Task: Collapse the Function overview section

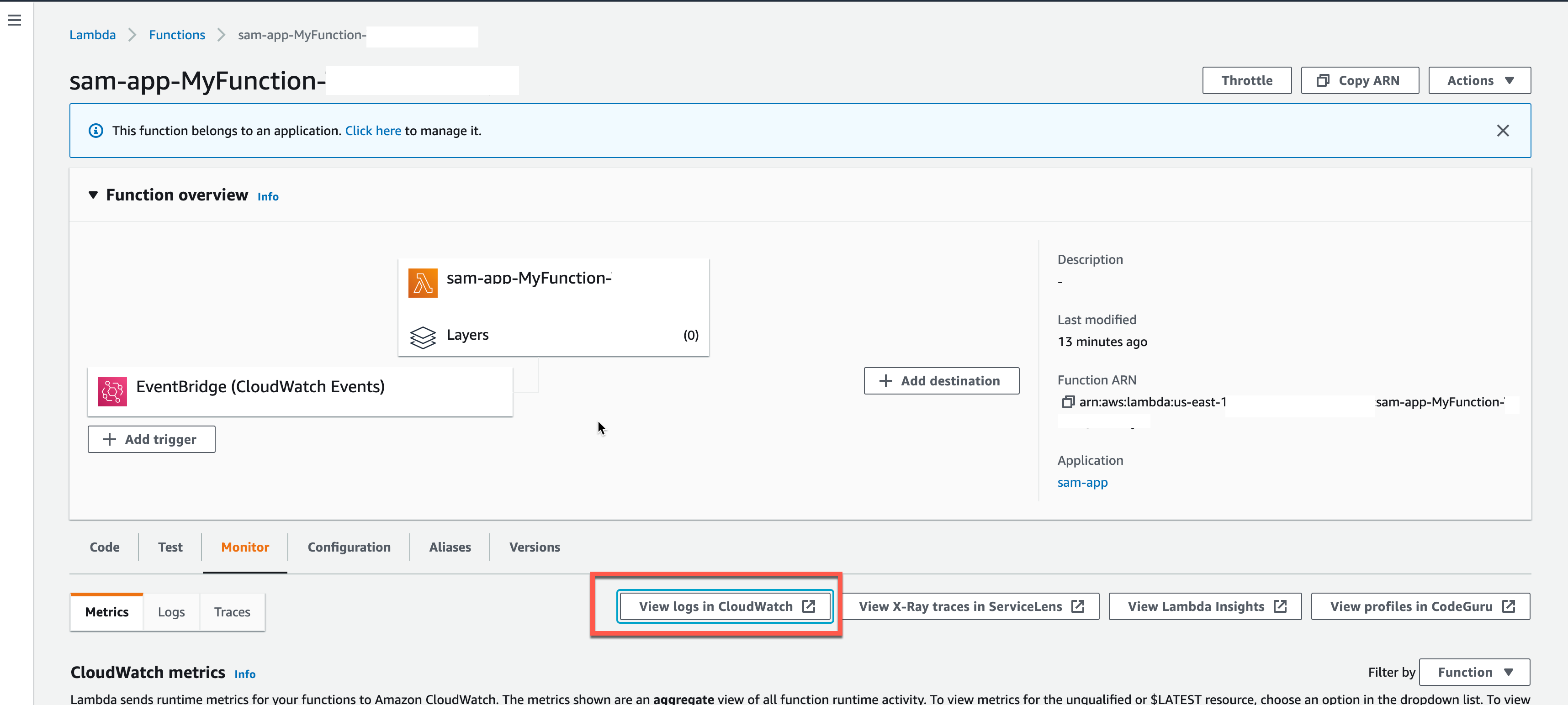Action: [x=93, y=195]
